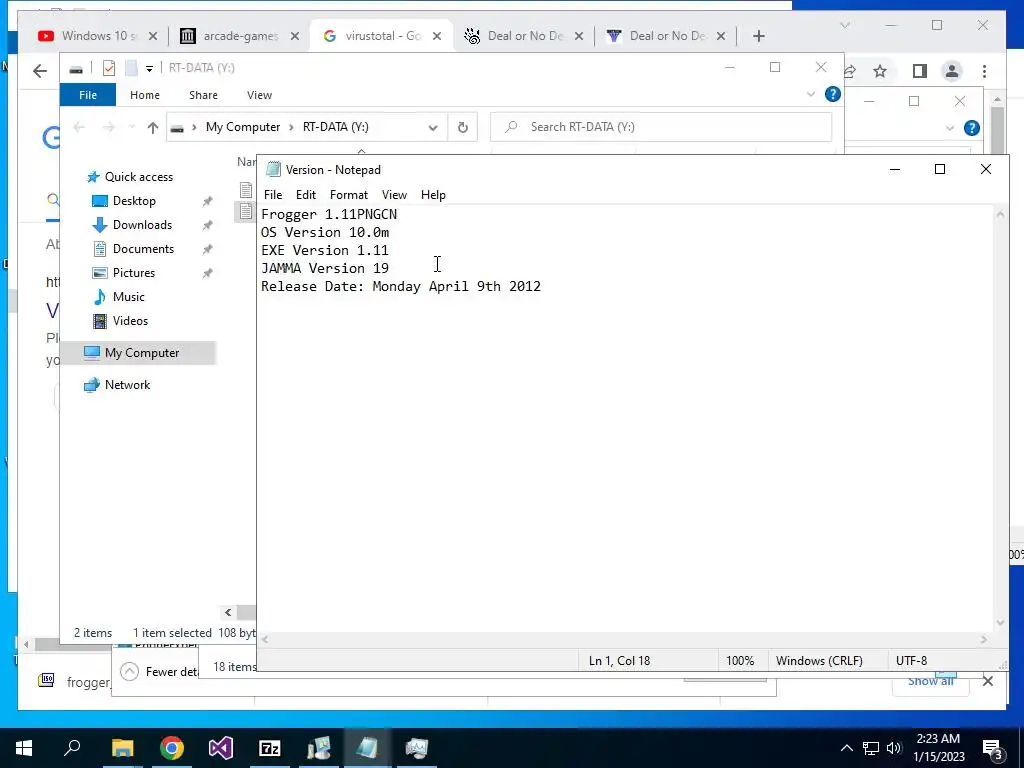Screen dimensions: 1024x768
Task: Select Quick access in navigation pane
Action: pyautogui.click(x=138, y=177)
